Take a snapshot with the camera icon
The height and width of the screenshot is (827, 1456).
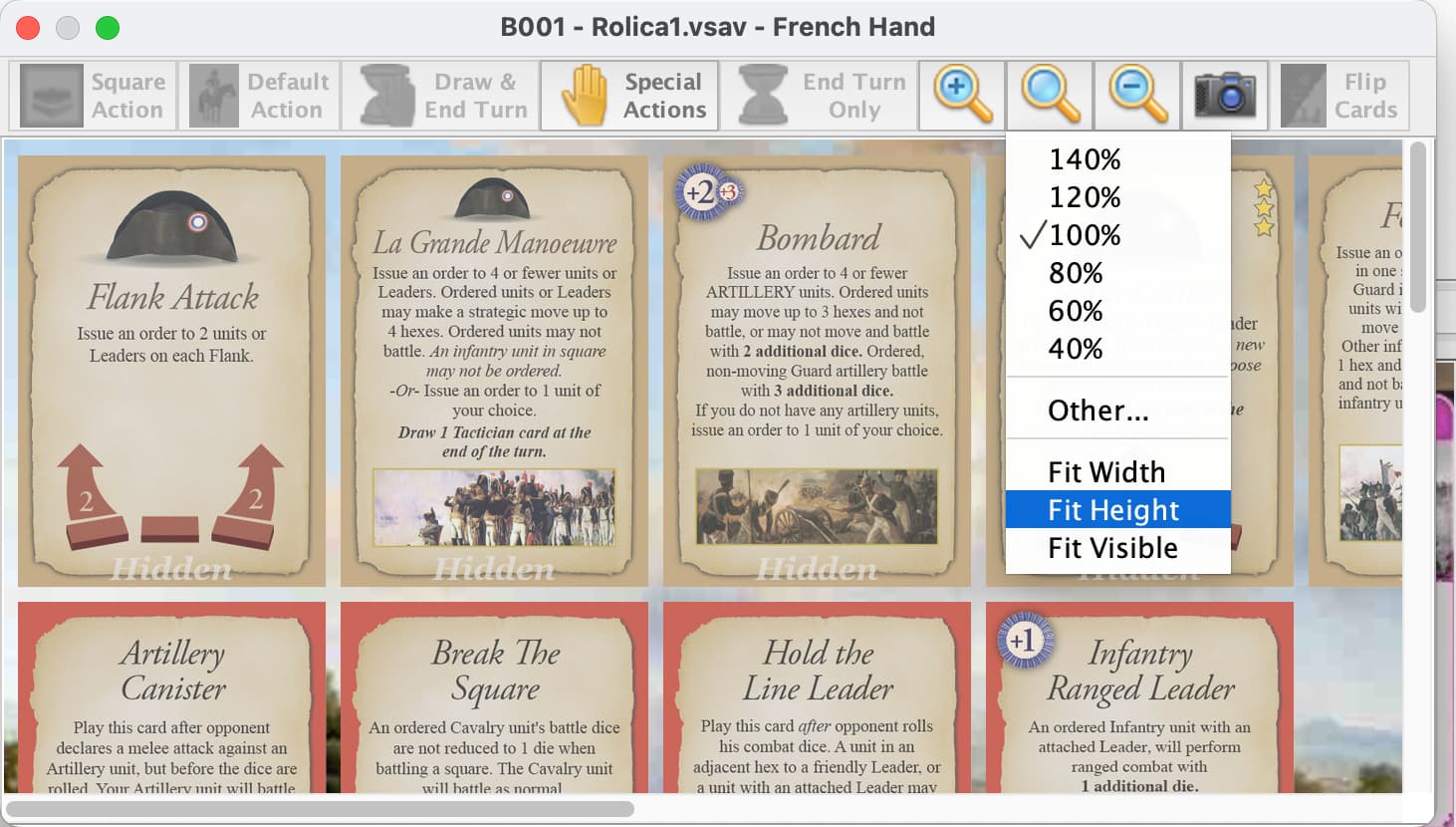tap(1225, 96)
